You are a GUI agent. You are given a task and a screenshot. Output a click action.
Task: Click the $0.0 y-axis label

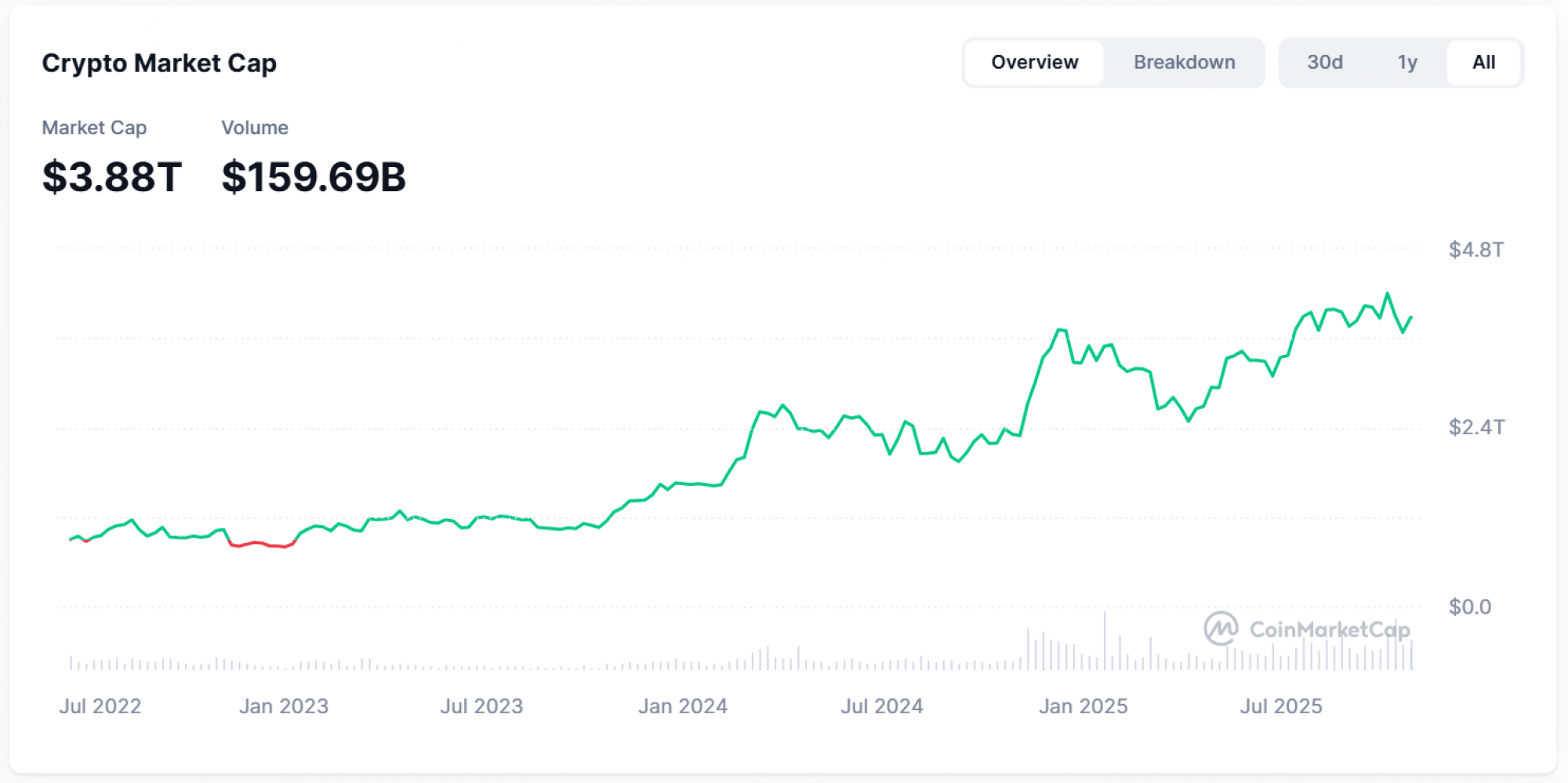click(x=1469, y=607)
